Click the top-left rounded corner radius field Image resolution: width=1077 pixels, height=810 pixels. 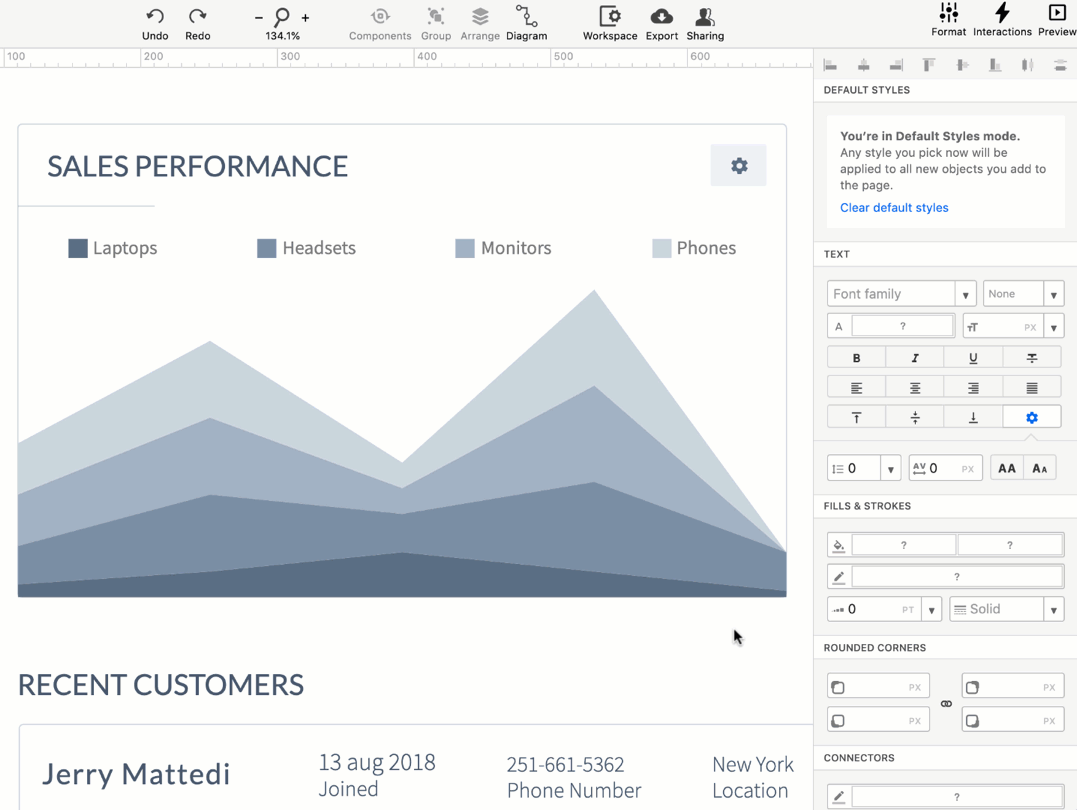click(x=878, y=687)
